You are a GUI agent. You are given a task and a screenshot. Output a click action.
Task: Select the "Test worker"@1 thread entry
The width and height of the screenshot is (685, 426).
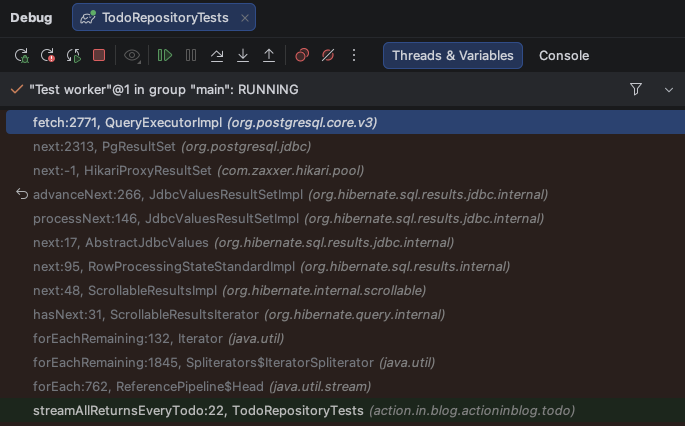click(164, 90)
